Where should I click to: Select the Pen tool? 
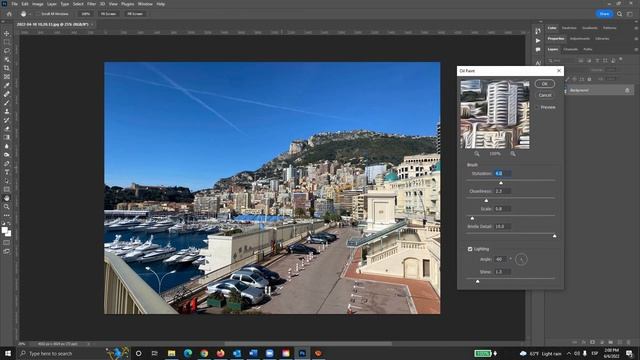click(x=7, y=163)
